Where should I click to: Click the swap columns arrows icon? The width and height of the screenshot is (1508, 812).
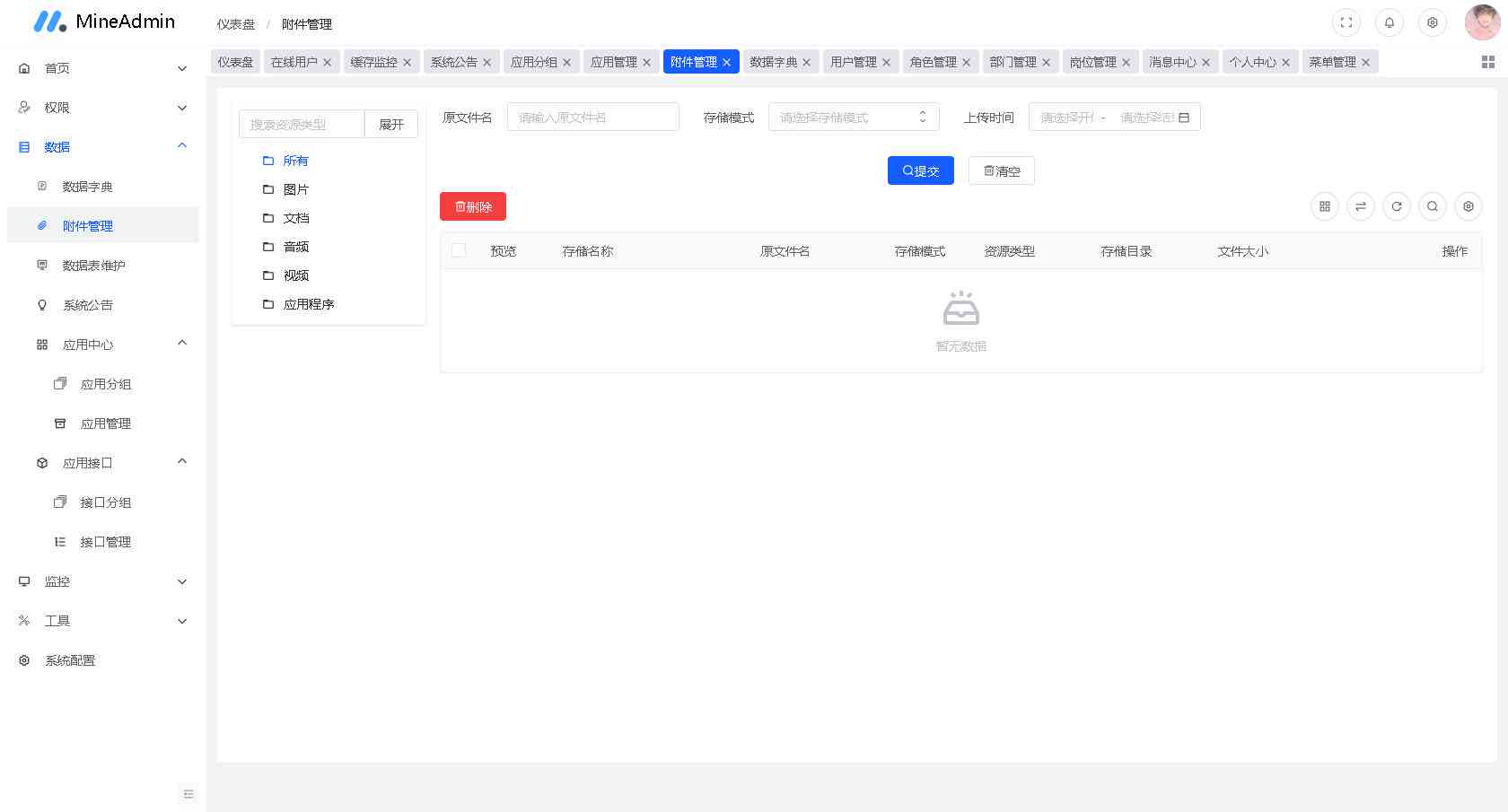pyautogui.click(x=1361, y=206)
